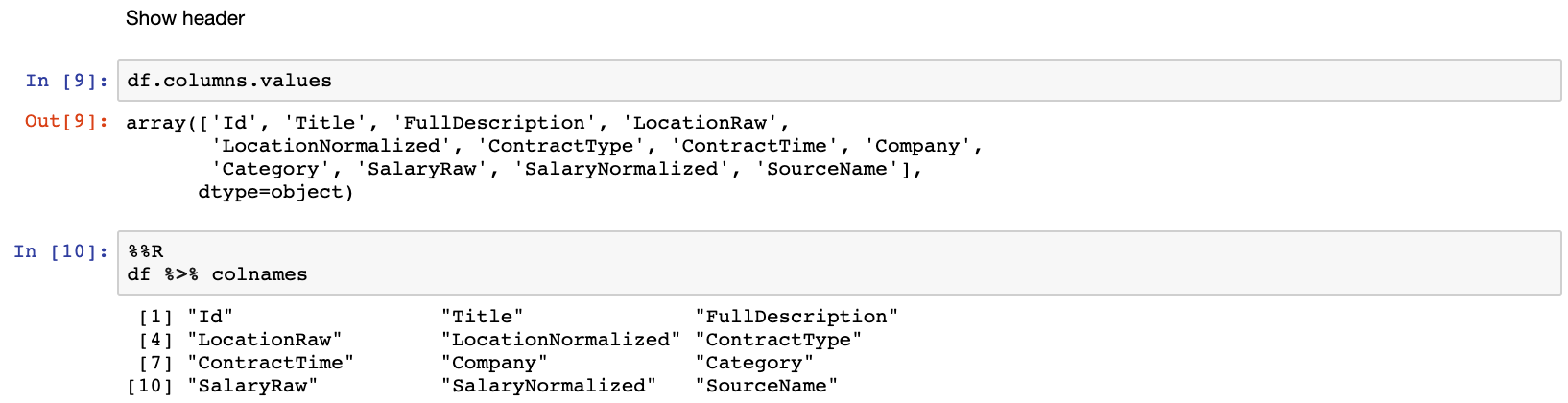
Task: Click dtype=object text in output
Action: click(x=271, y=192)
